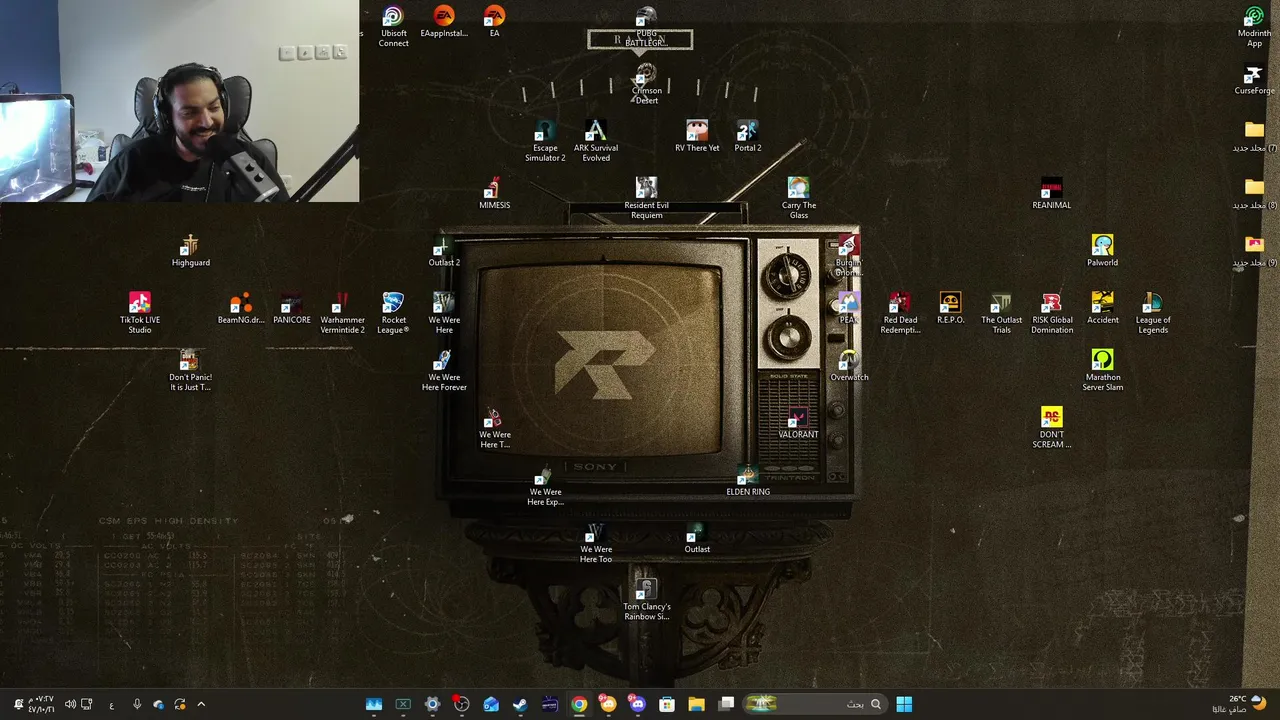This screenshot has width=1280, height=720.
Task: Select the ELDEN RING shortcut
Action: (x=748, y=481)
